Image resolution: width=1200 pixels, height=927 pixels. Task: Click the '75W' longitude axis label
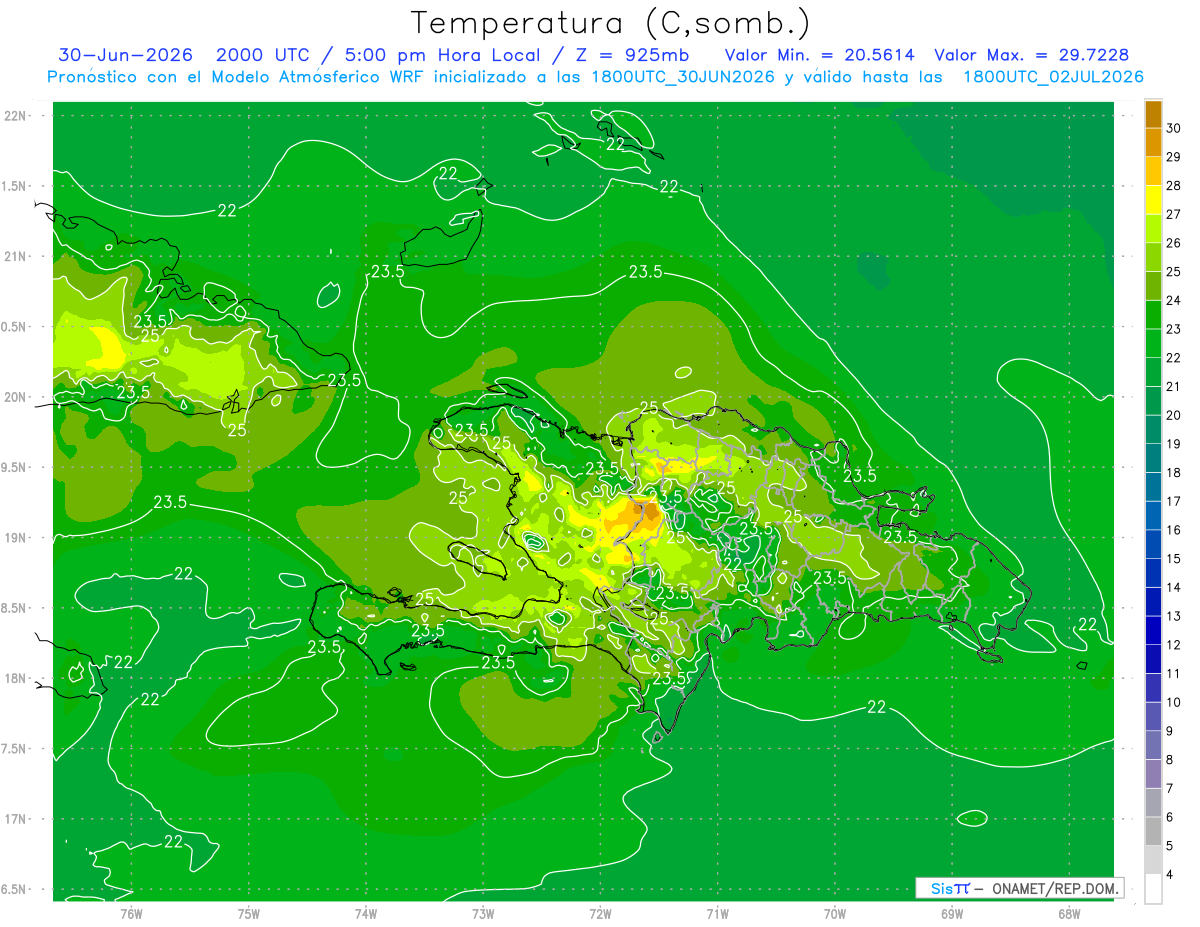point(249,914)
